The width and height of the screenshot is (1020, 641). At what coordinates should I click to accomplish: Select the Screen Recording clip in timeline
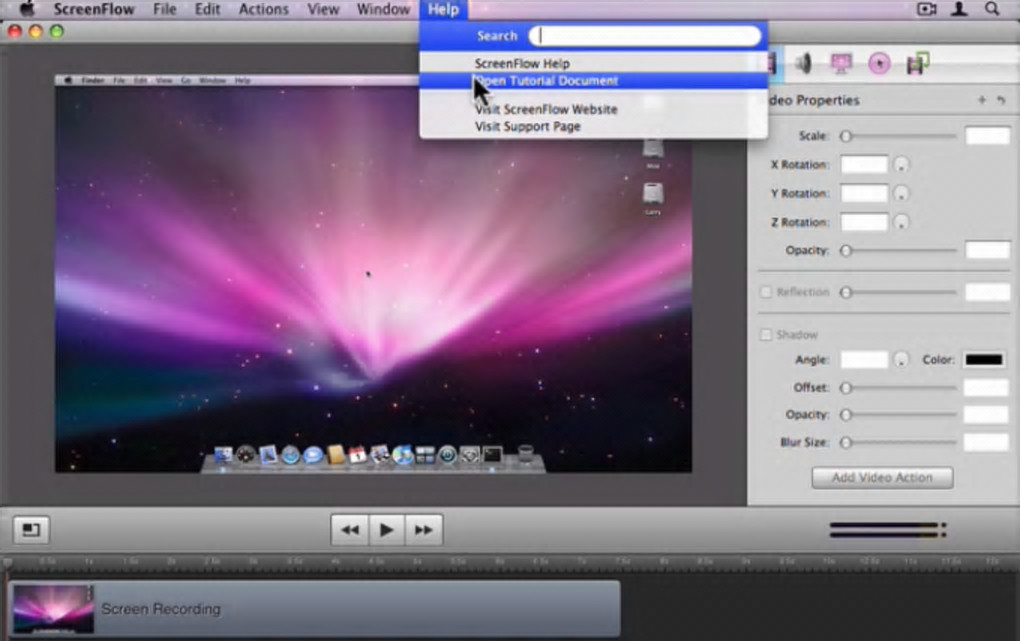click(314, 608)
